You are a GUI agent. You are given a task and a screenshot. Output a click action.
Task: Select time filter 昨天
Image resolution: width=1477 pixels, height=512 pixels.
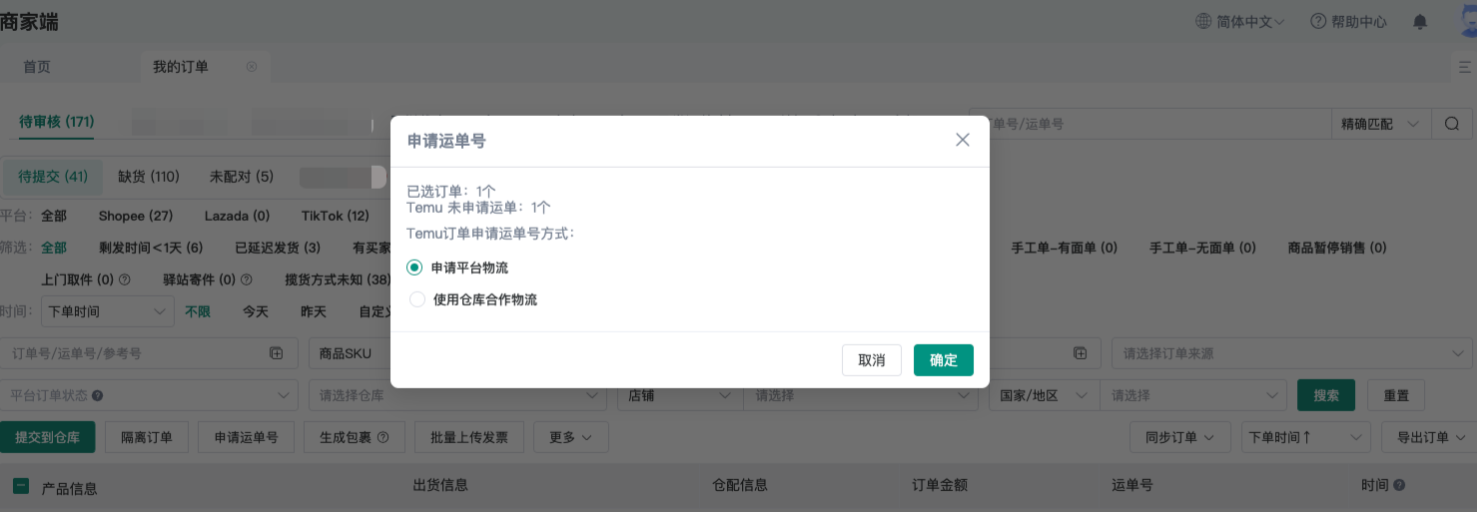click(x=314, y=311)
